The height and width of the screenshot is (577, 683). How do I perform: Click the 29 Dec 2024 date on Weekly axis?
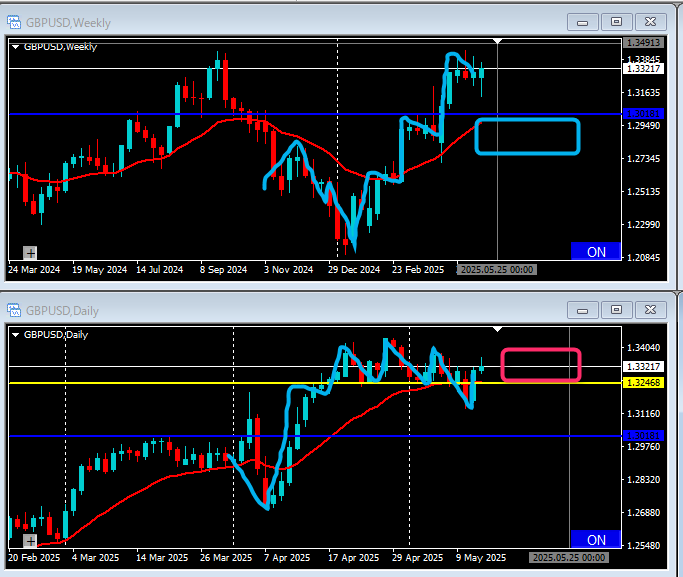(354, 270)
